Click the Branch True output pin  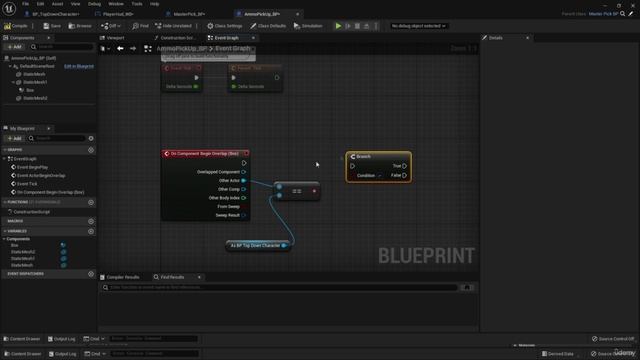tap(404, 166)
